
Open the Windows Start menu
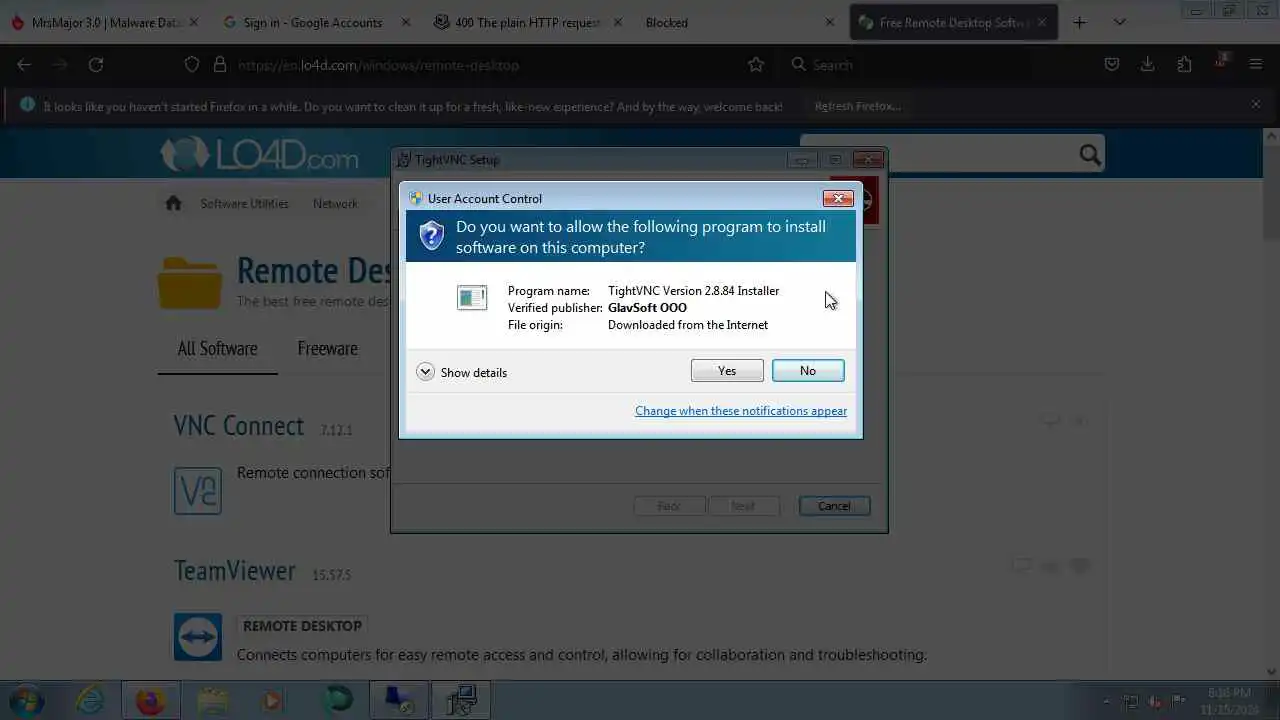(x=27, y=701)
